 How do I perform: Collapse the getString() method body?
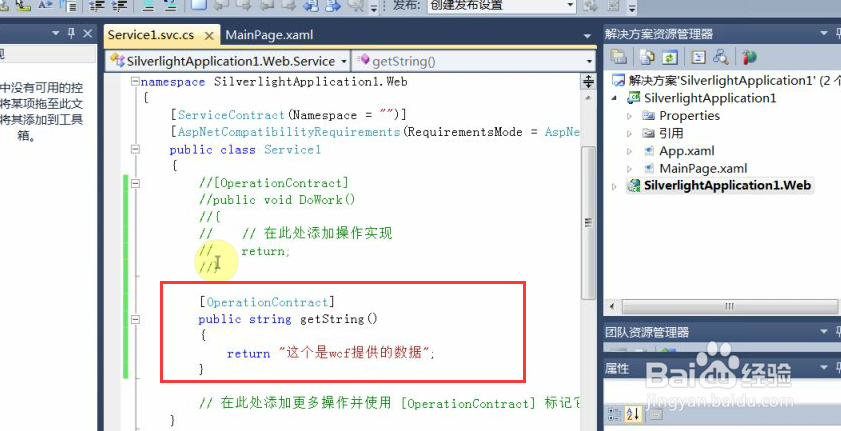pos(135,319)
